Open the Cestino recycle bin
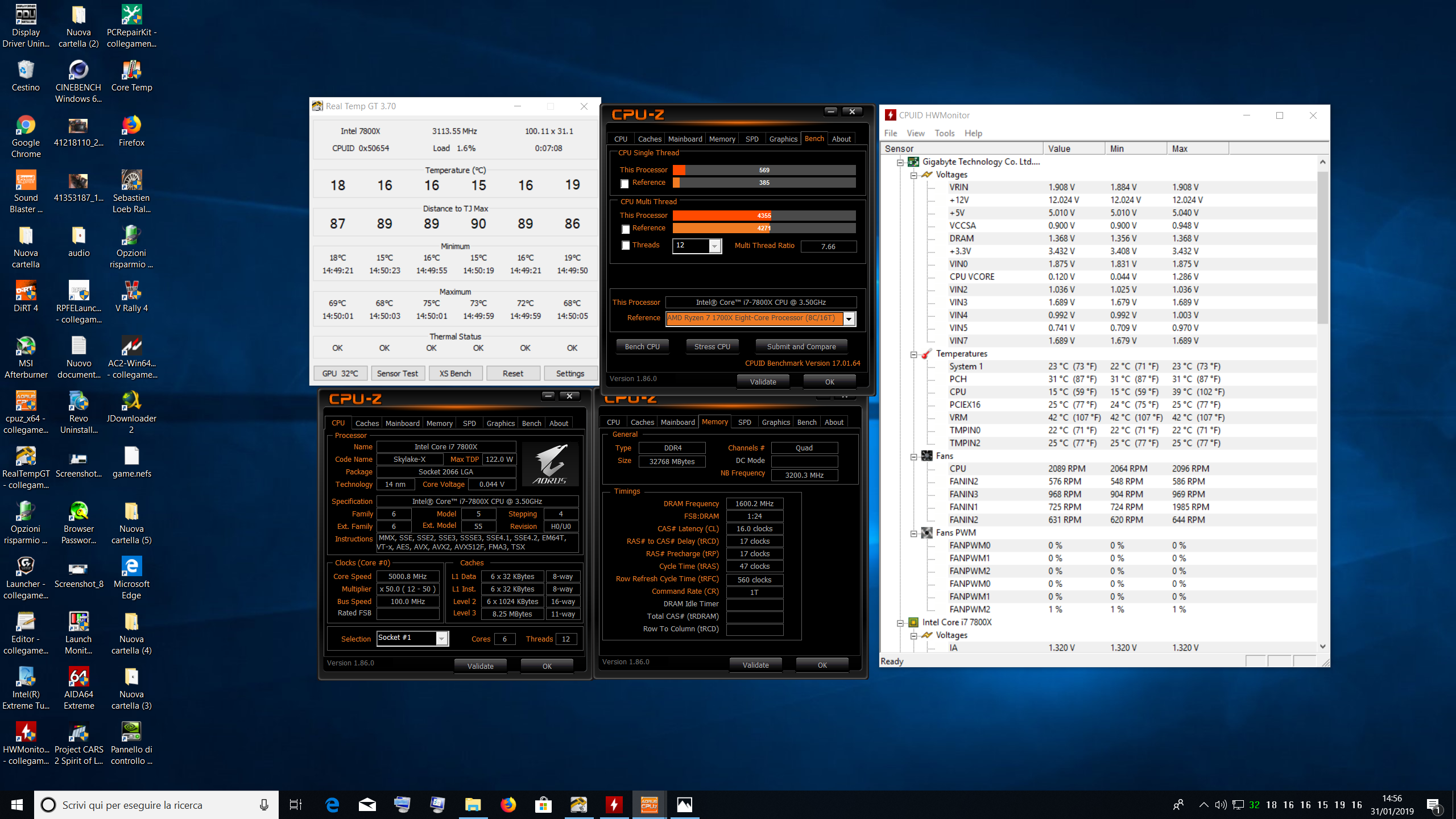Viewport: 1456px width, 819px height. (x=26, y=76)
